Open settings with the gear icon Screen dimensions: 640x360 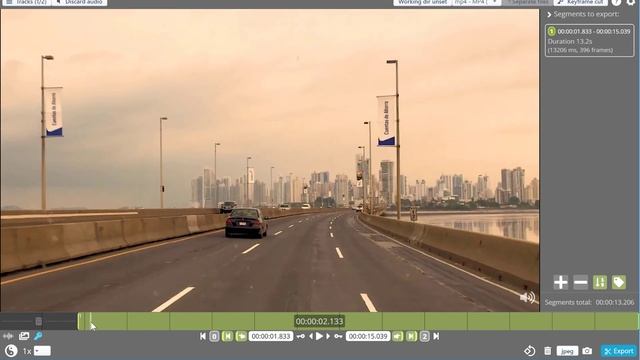[631, 2]
